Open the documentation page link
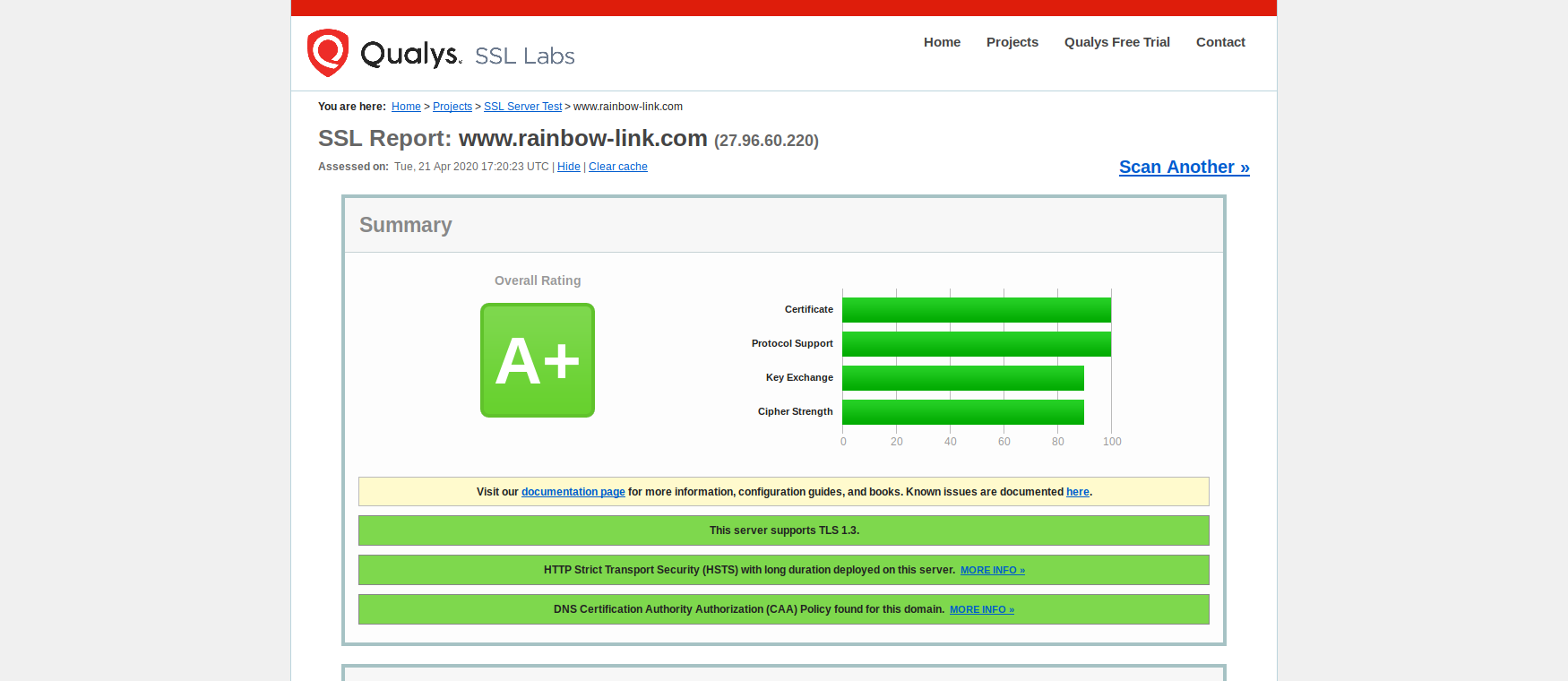Image resolution: width=1568 pixels, height=681 pixels. [x=573, y=492]
